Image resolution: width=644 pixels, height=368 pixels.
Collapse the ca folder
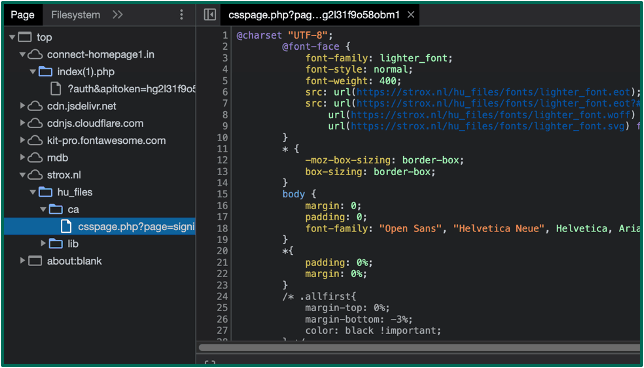pos(44,209)
